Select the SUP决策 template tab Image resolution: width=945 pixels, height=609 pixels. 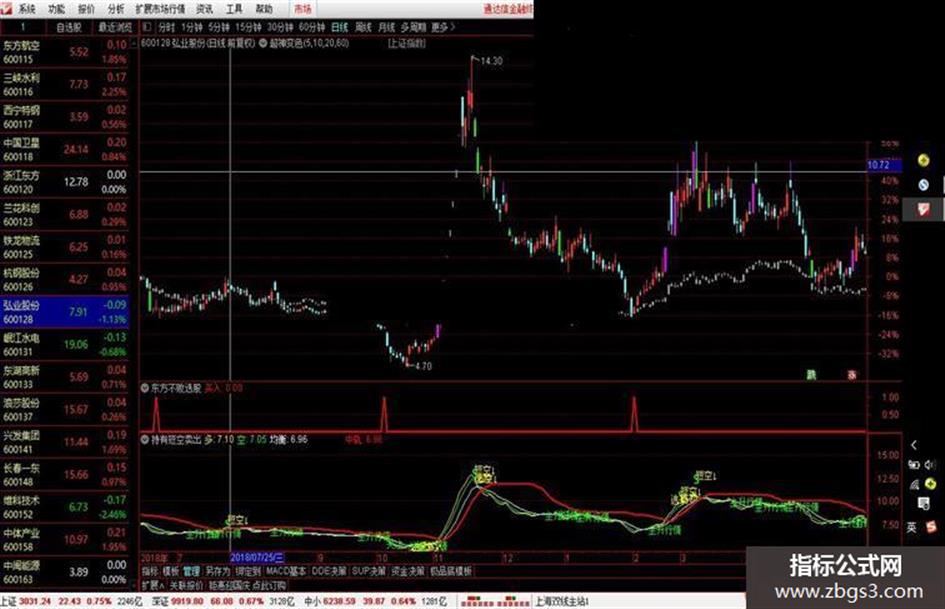368,570
